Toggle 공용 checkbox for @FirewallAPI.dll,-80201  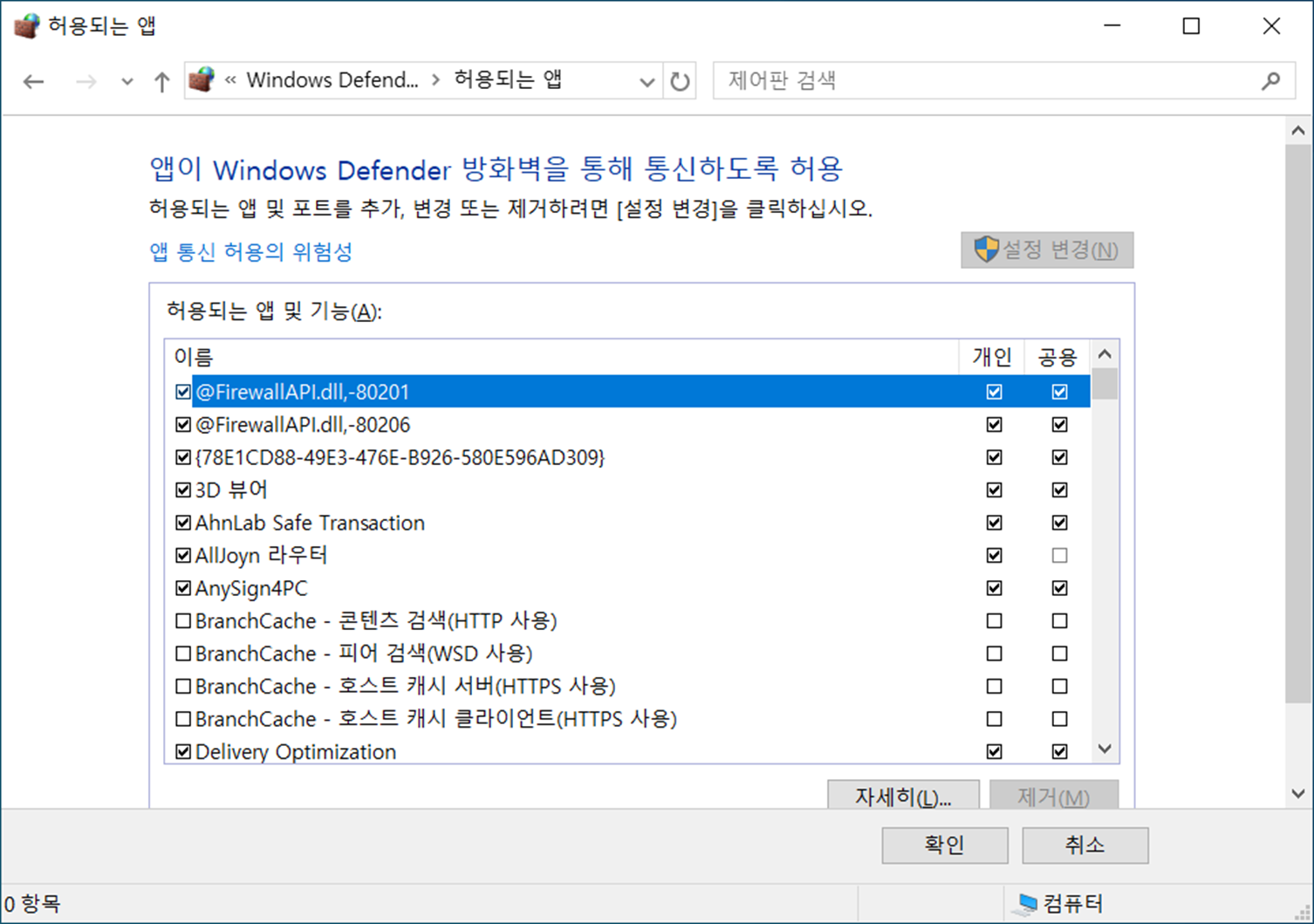coord(1059,392)
